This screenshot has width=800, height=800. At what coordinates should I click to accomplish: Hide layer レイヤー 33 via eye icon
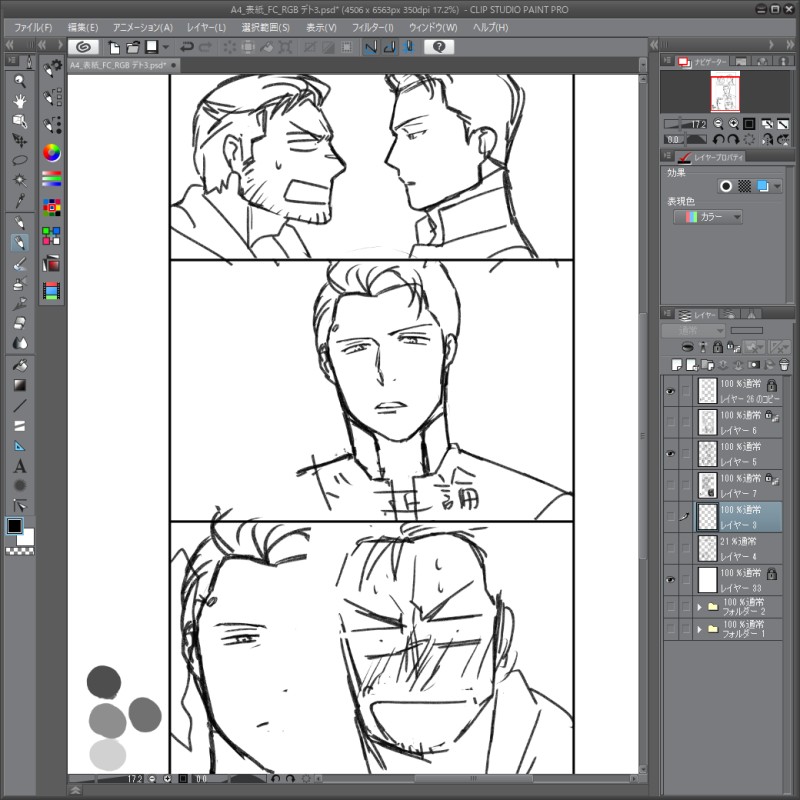click(671, 580)
